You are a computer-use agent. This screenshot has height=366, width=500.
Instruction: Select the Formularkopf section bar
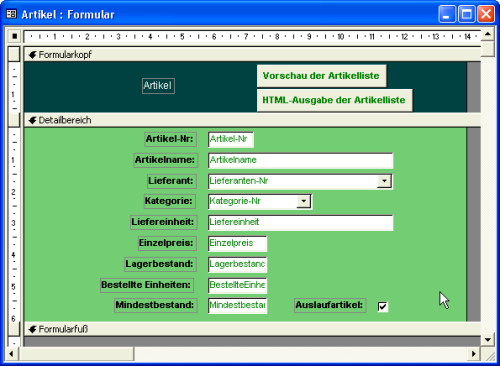252,54
